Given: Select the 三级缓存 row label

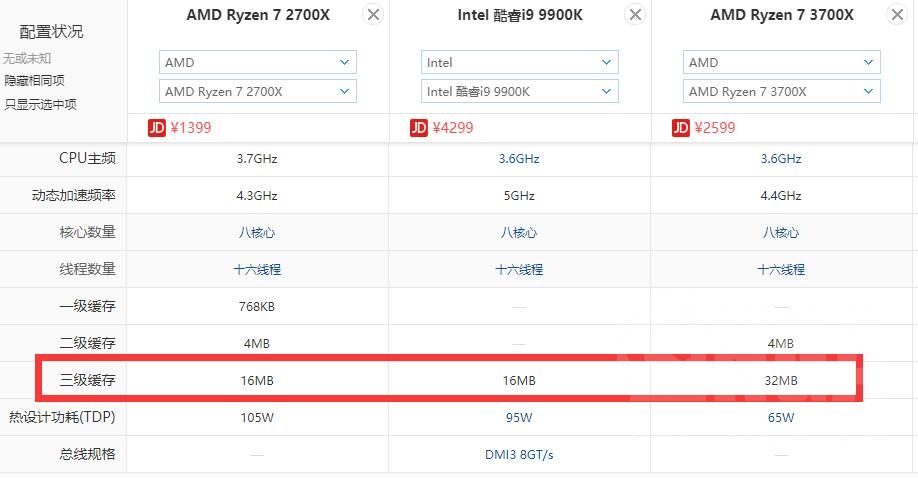Looking at the screenshot, I should 88,380.
